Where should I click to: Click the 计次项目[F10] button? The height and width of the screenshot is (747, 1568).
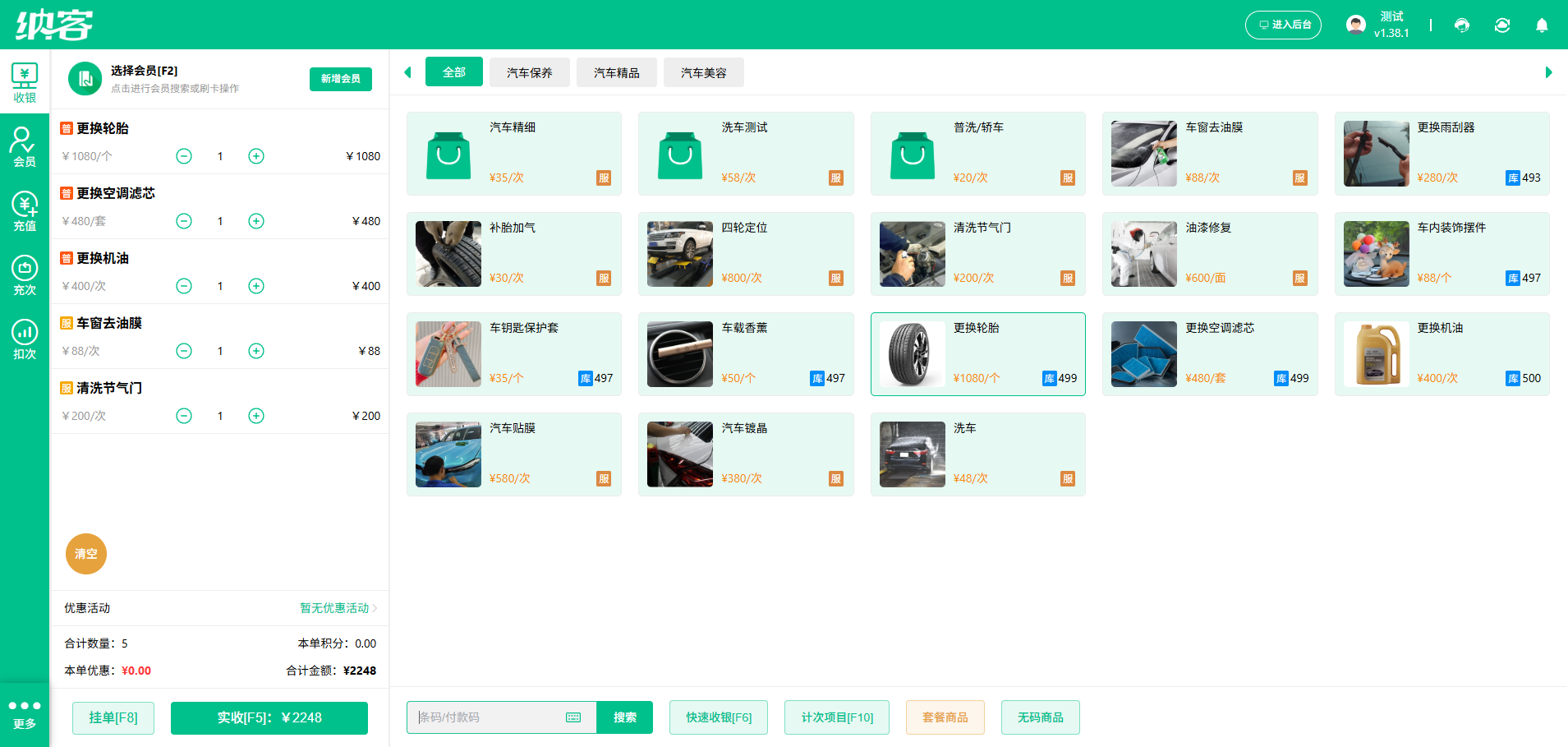pyautogui.click(x=837, y=717)
